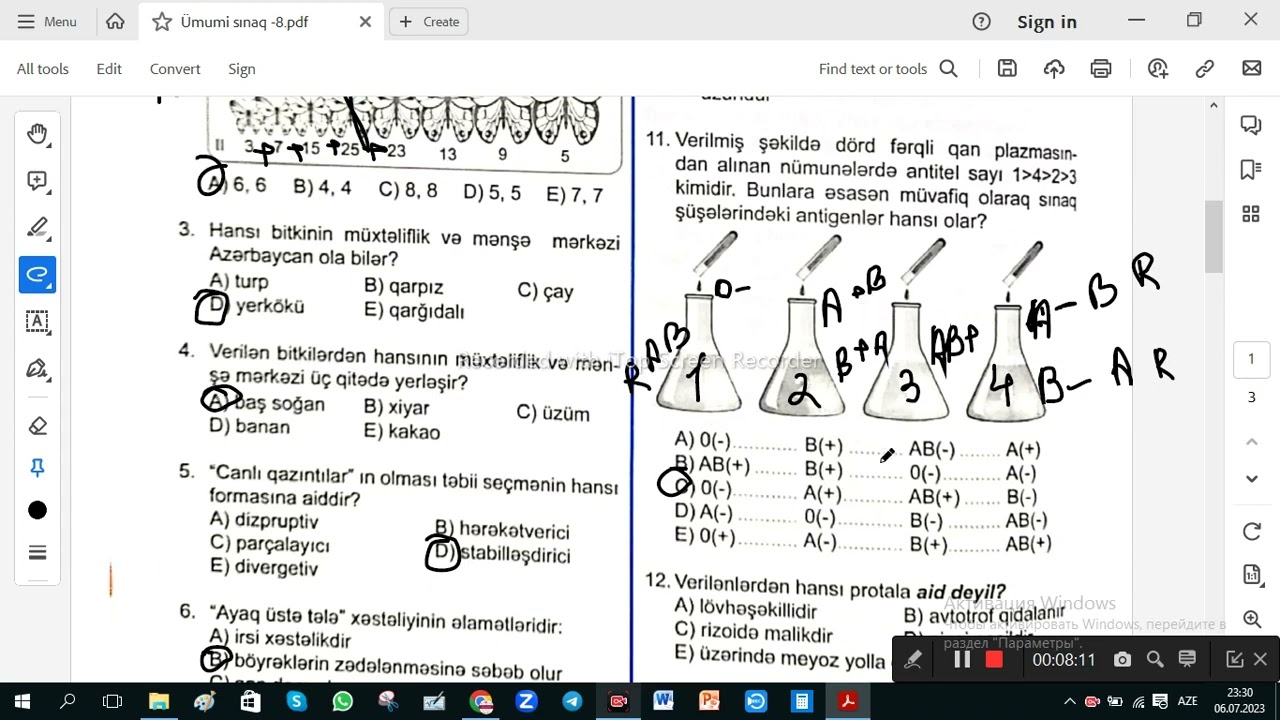Screen dimensions: 1280x720
Task: Click answer text 'A) turp'
Action: [x=239, y=281]
